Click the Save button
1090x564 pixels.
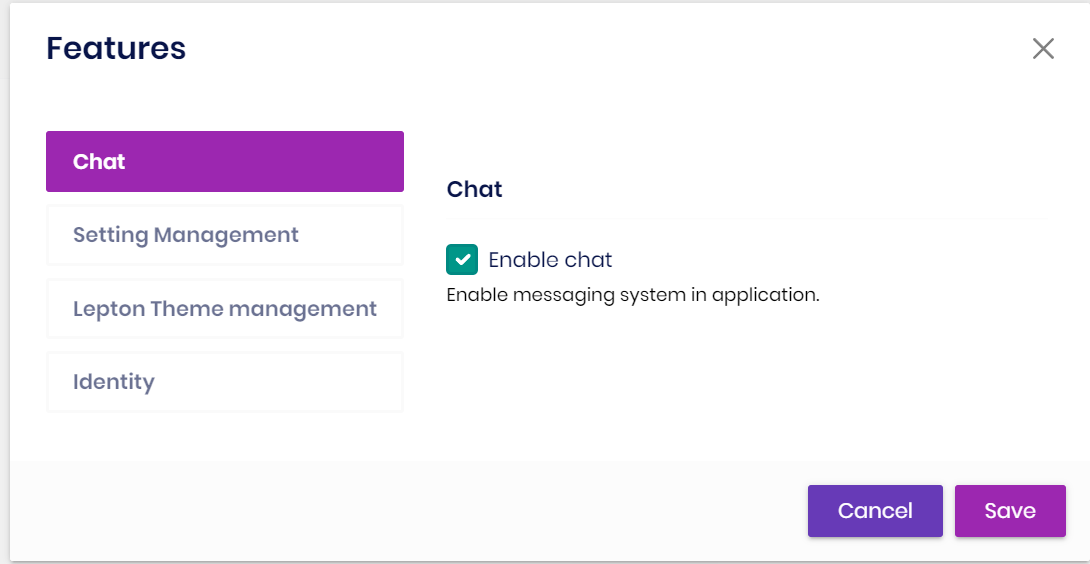(x=1010, y=511)
